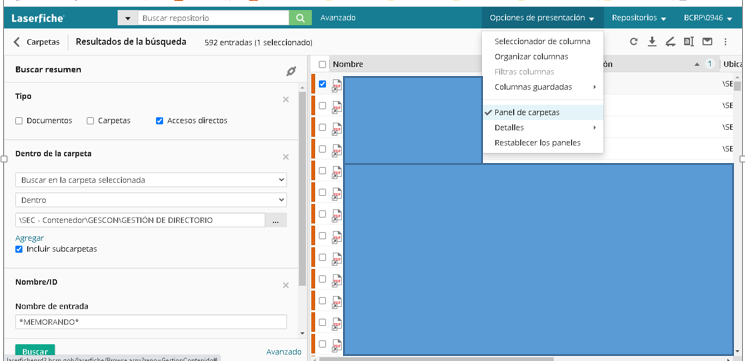Click the PDF shortcut icon of the checked row

[336, 86]
